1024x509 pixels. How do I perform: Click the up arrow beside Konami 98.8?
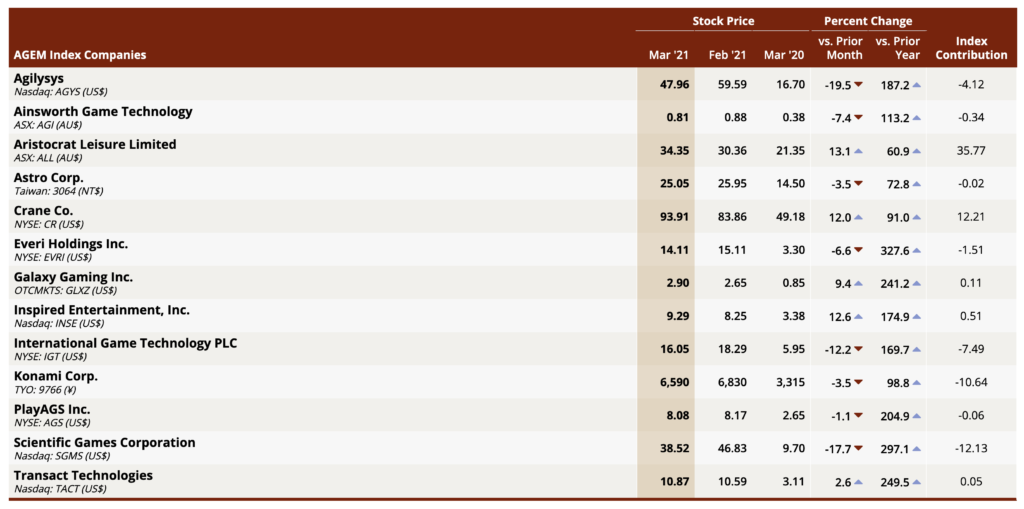pos(917,383)
